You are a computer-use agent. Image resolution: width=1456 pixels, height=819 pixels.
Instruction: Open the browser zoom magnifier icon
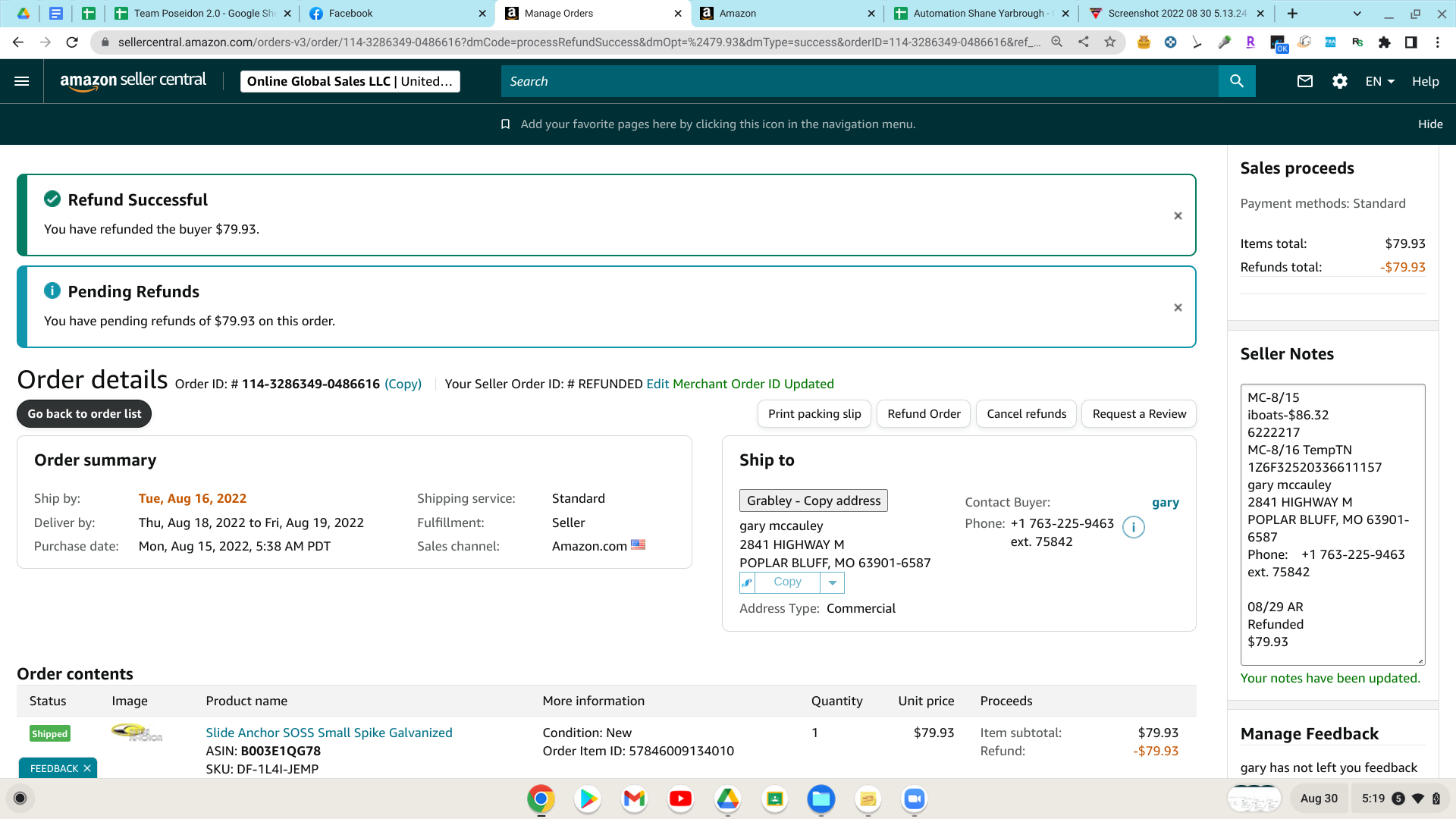1057,42
